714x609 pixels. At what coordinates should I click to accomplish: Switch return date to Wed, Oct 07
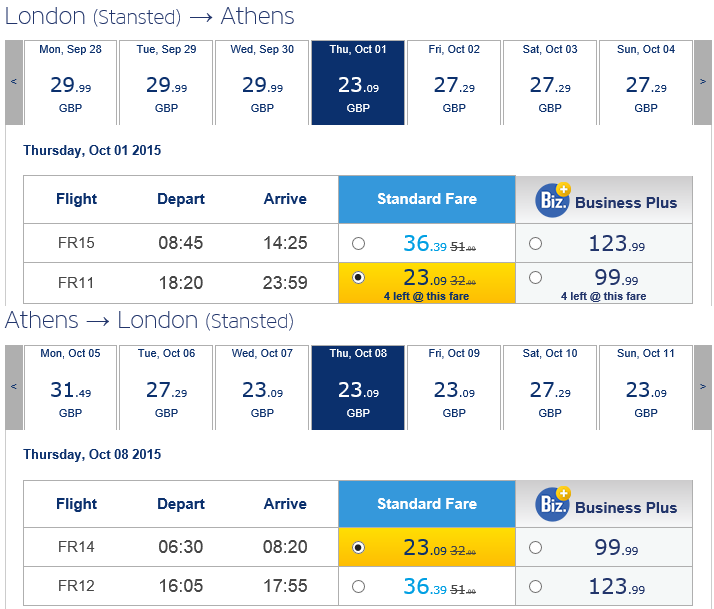(x=262, y=387)
